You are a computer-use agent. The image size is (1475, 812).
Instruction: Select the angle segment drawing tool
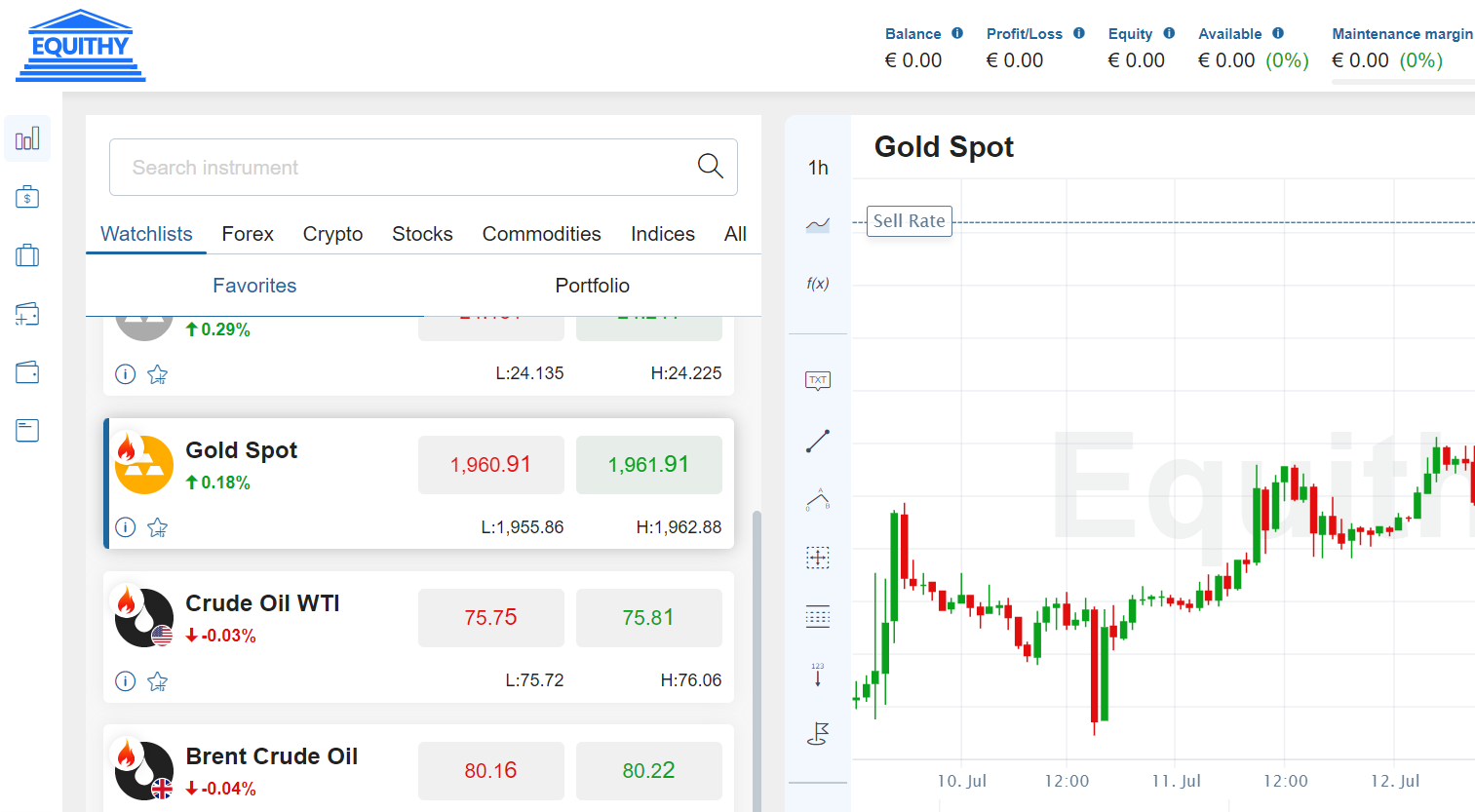click(818, 499)
